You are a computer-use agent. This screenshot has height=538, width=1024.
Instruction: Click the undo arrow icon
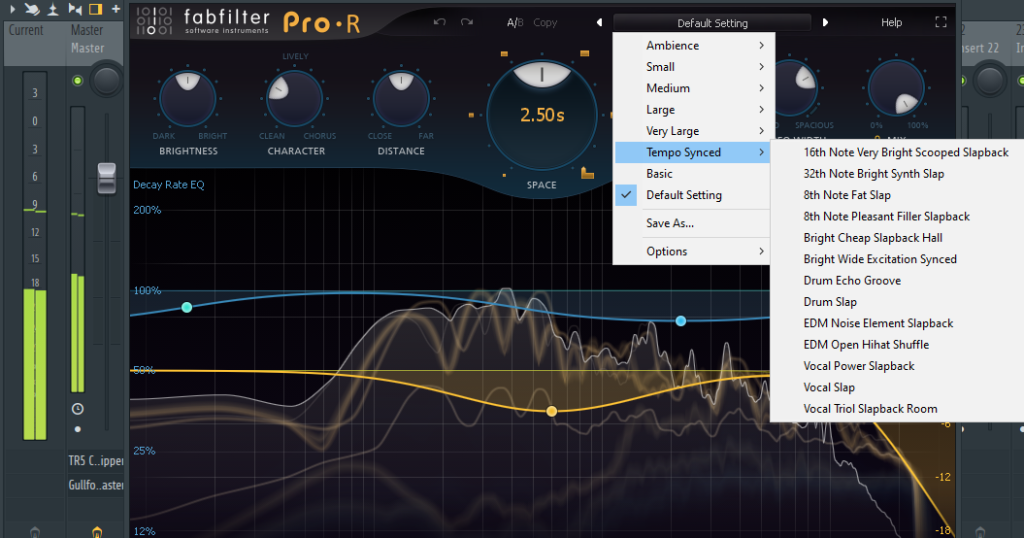[x=440, y=22]
